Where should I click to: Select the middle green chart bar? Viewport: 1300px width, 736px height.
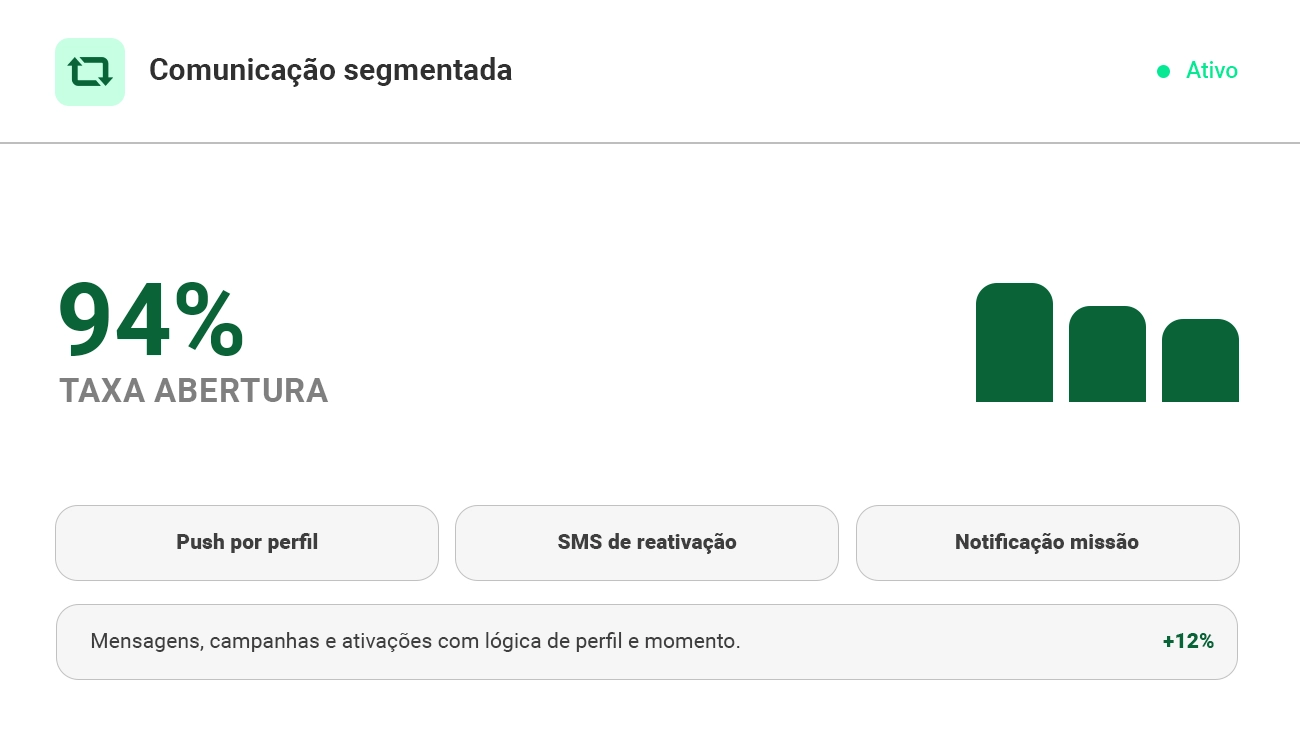point(1107,354)
